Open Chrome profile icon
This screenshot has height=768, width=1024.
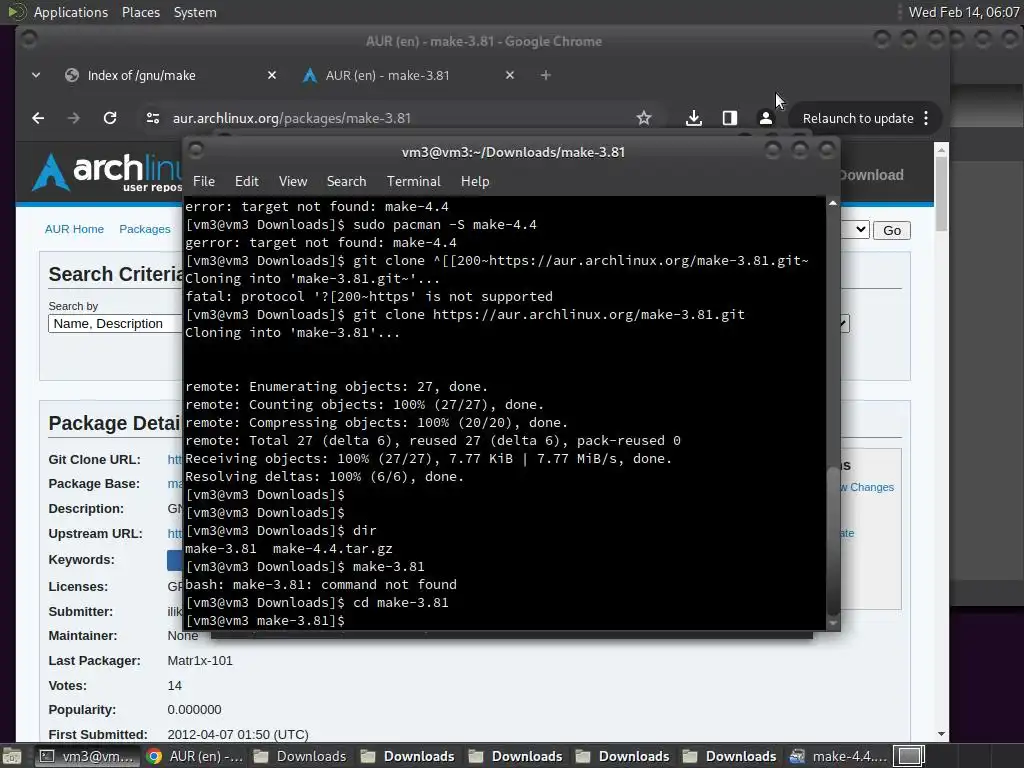[x=765, y=118]
